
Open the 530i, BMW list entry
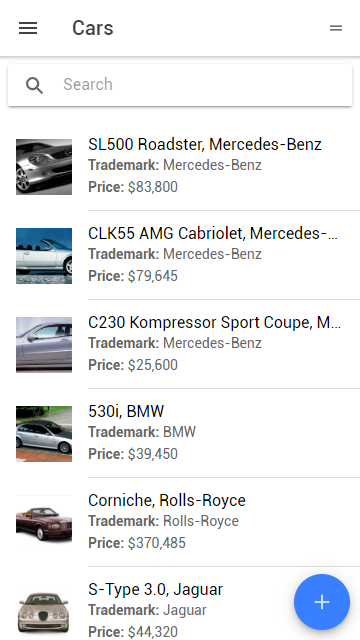click(x=180, y=433)
